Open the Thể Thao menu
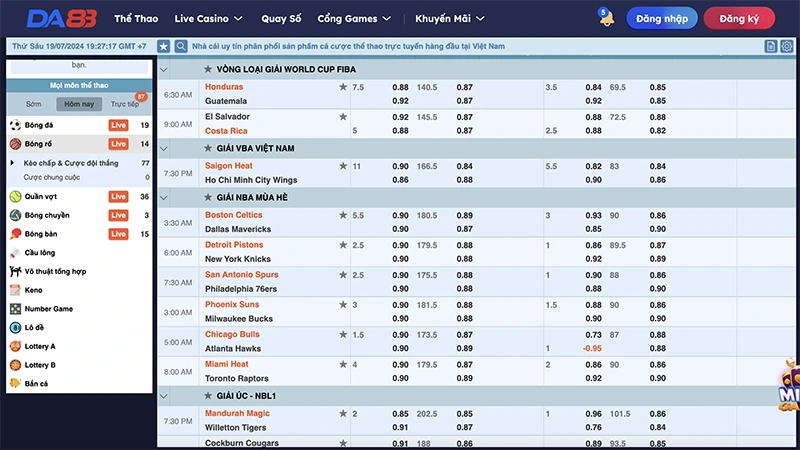Screen dimensions: 800x450 (x=136, y=18)
